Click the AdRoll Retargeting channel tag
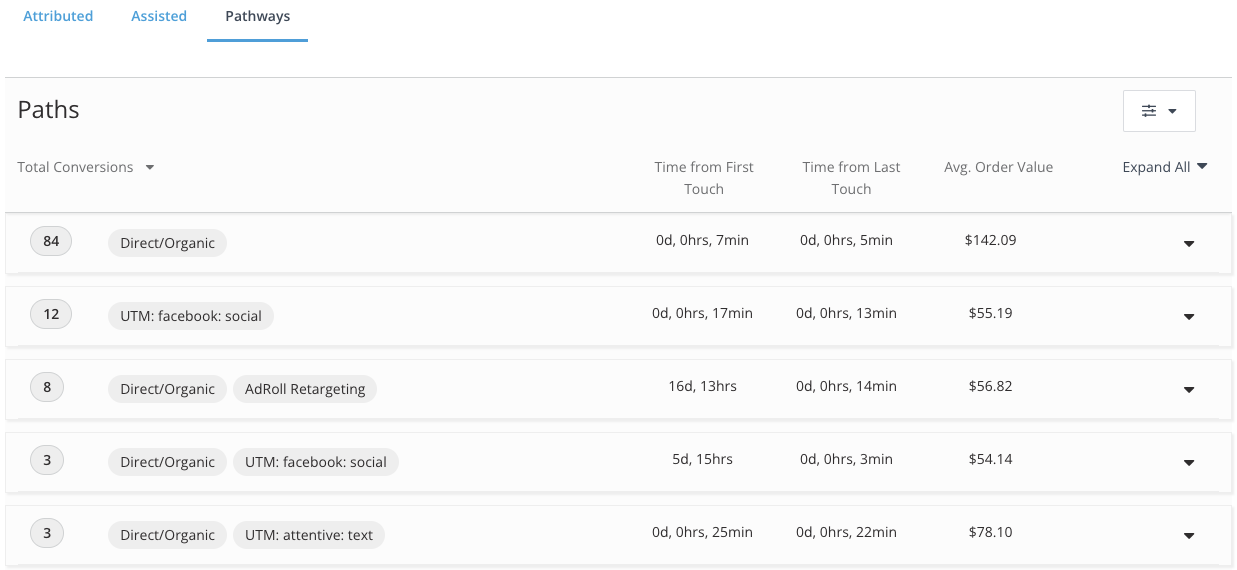Image resolution: width=1237 pixels, height=570 pixels. [x=305, y=389]
